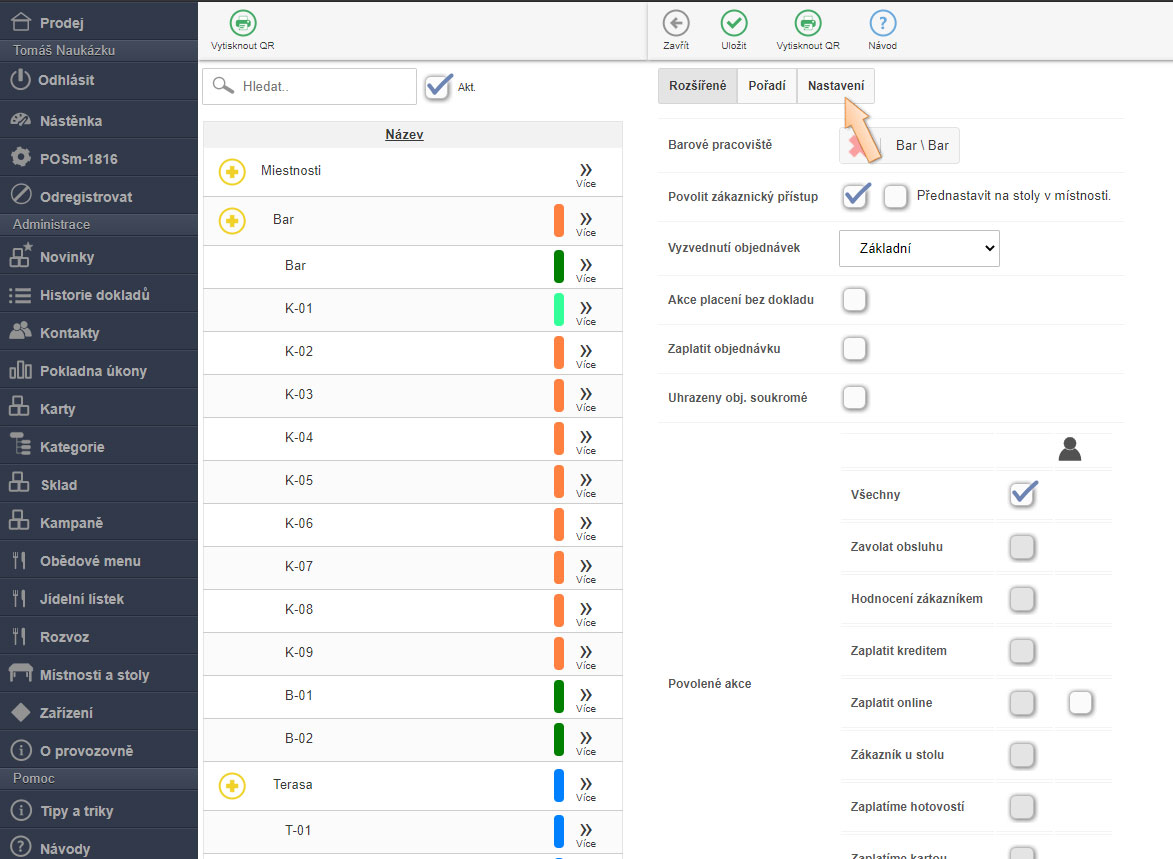Enable the Zaplatit objednávku checkbox

854,349
